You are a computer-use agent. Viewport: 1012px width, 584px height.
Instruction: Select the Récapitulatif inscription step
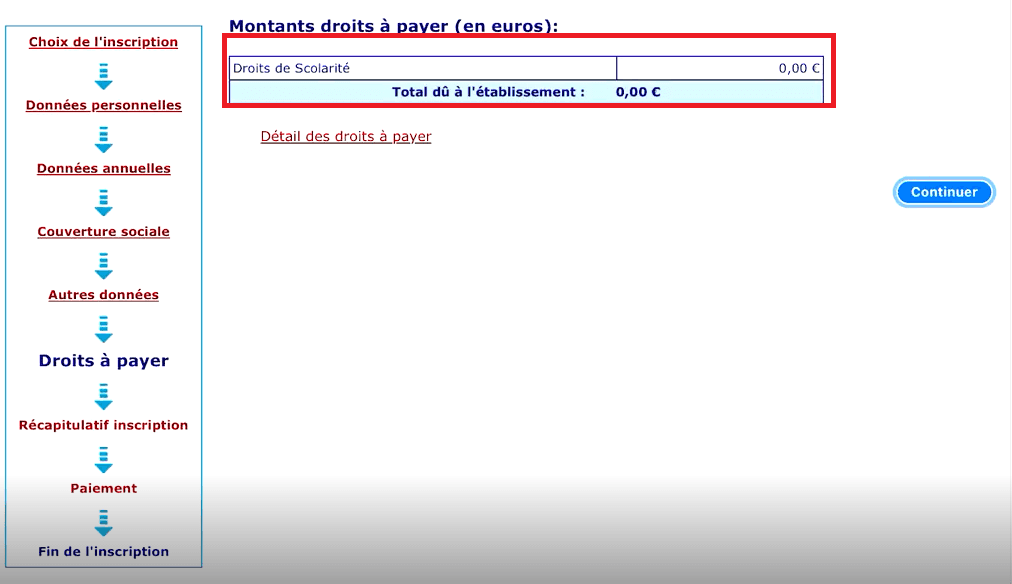pos(103,424)
